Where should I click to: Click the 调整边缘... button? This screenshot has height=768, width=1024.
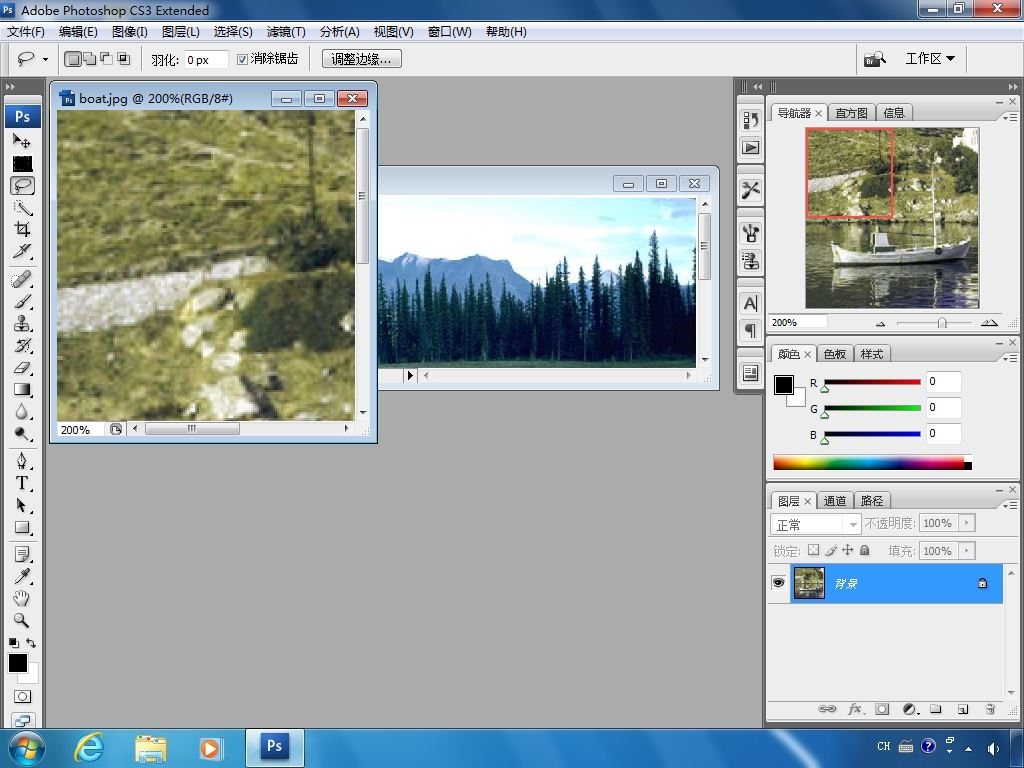coord(362,59)
